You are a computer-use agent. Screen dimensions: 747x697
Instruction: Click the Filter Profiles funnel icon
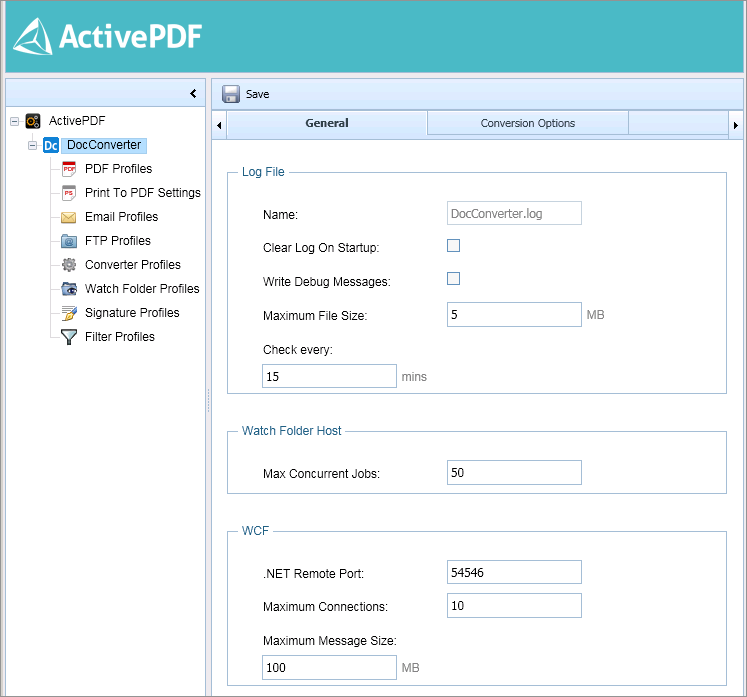pos(69,337)
